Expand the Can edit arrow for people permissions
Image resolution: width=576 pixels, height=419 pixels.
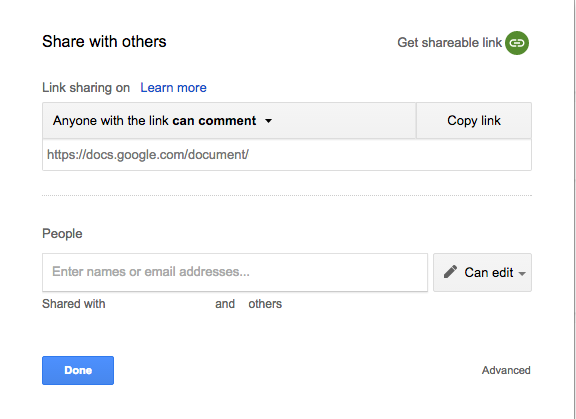pos(522,273)
